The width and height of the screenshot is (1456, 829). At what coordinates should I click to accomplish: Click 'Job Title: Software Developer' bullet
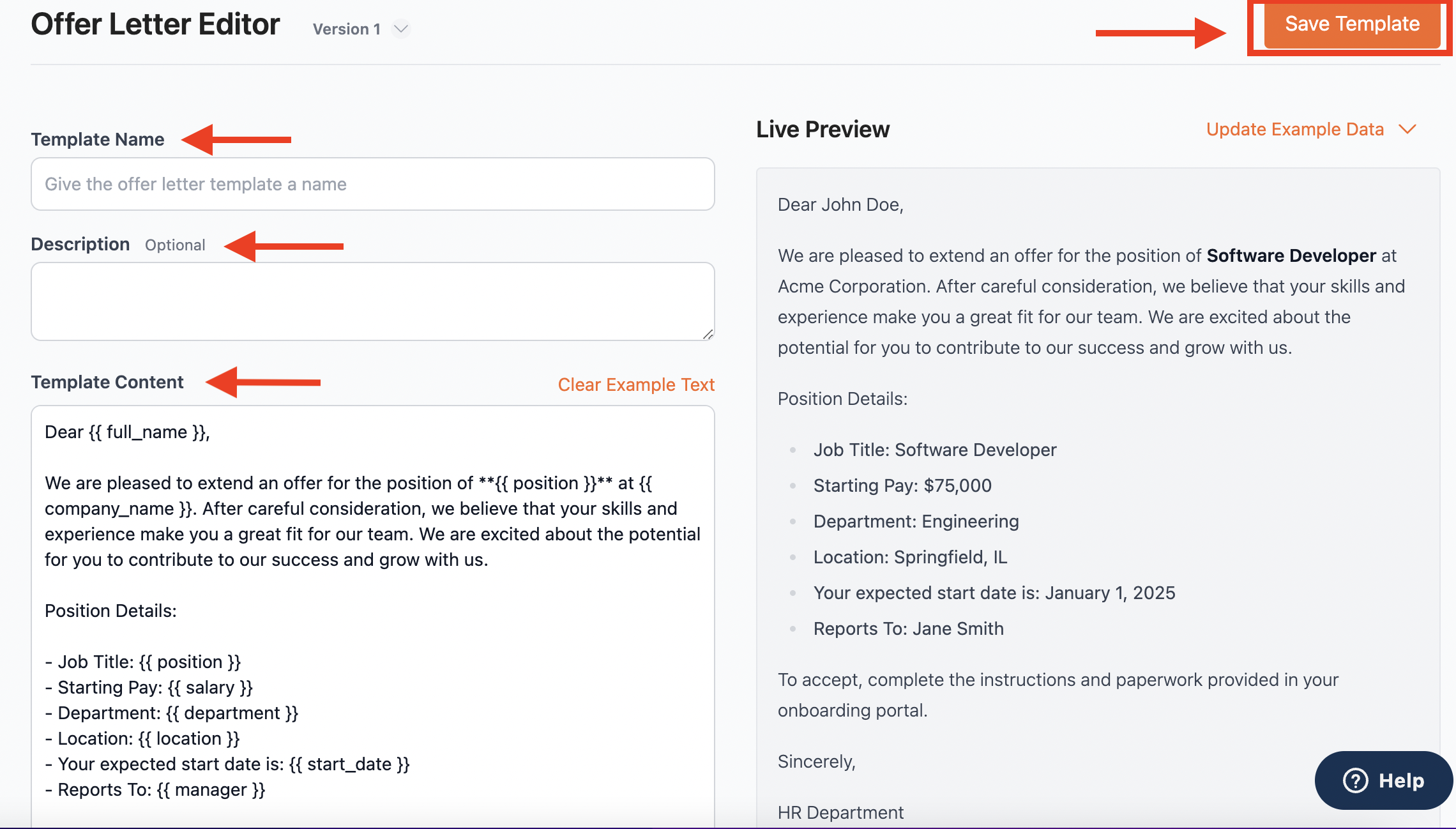pyautogui.click(x=935, y=450)
